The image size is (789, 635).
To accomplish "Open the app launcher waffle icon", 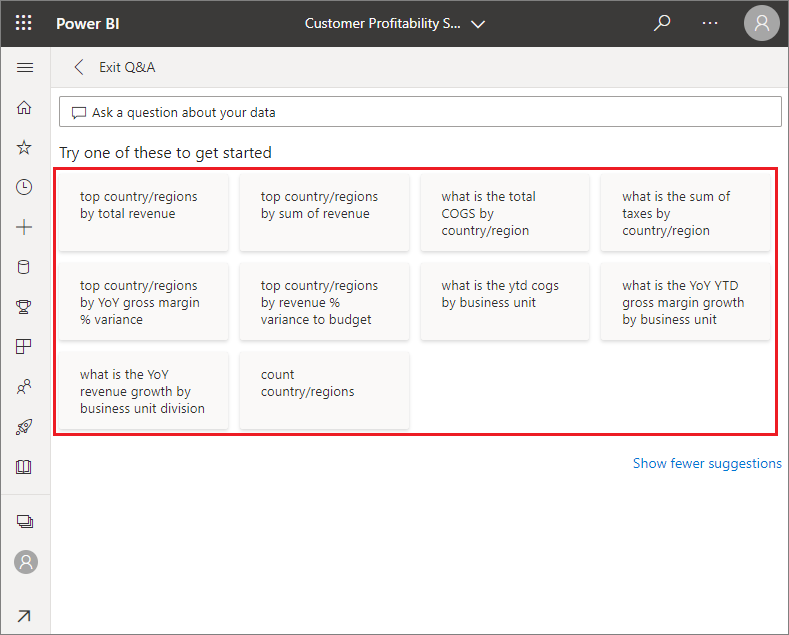I will click(x=24, y=23).
